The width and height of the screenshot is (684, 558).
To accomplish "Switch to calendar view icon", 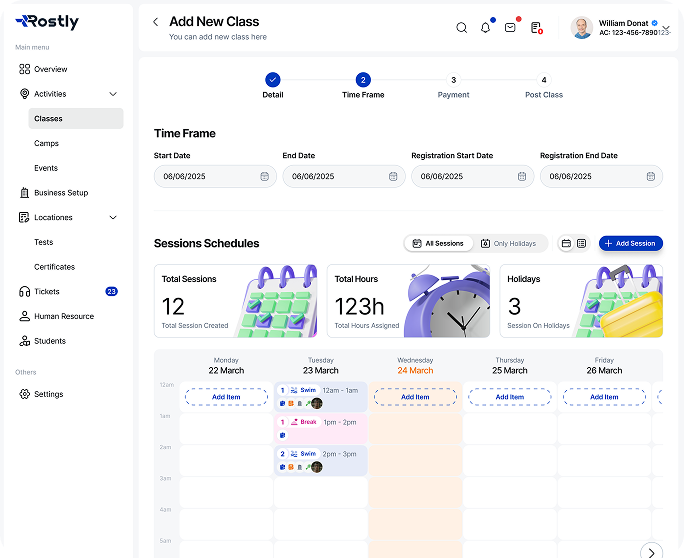I will (566, 243).
